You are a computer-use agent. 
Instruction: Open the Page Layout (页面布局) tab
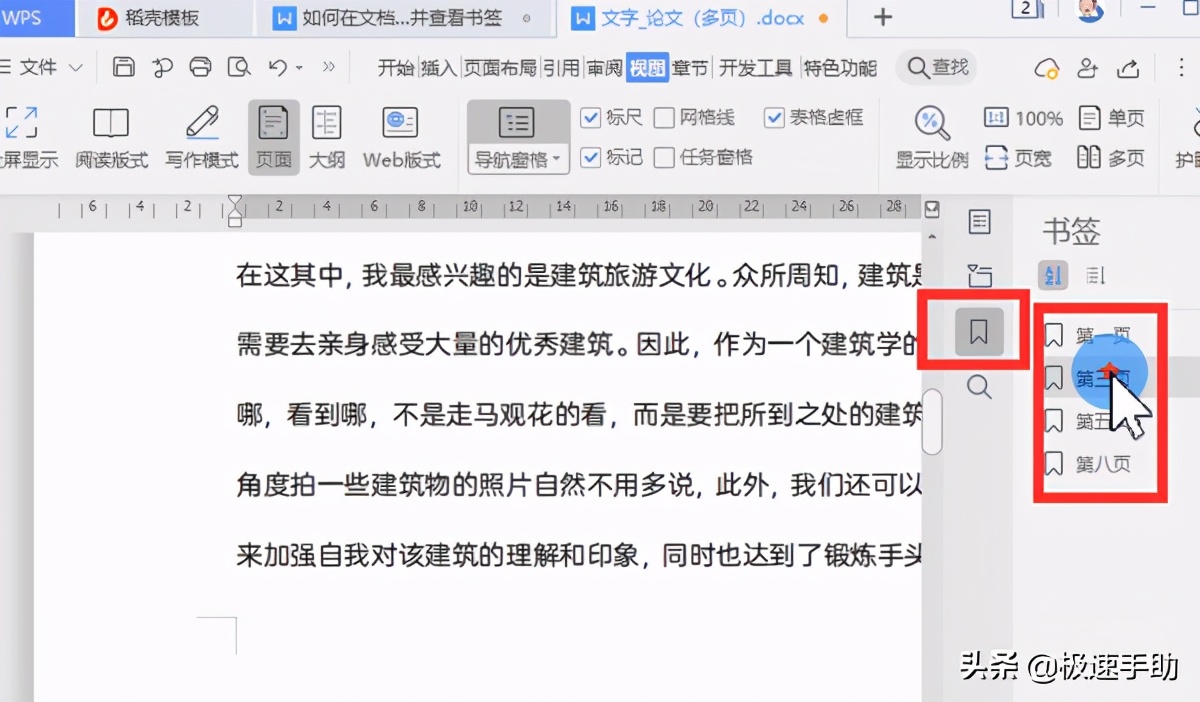[500, 68]
